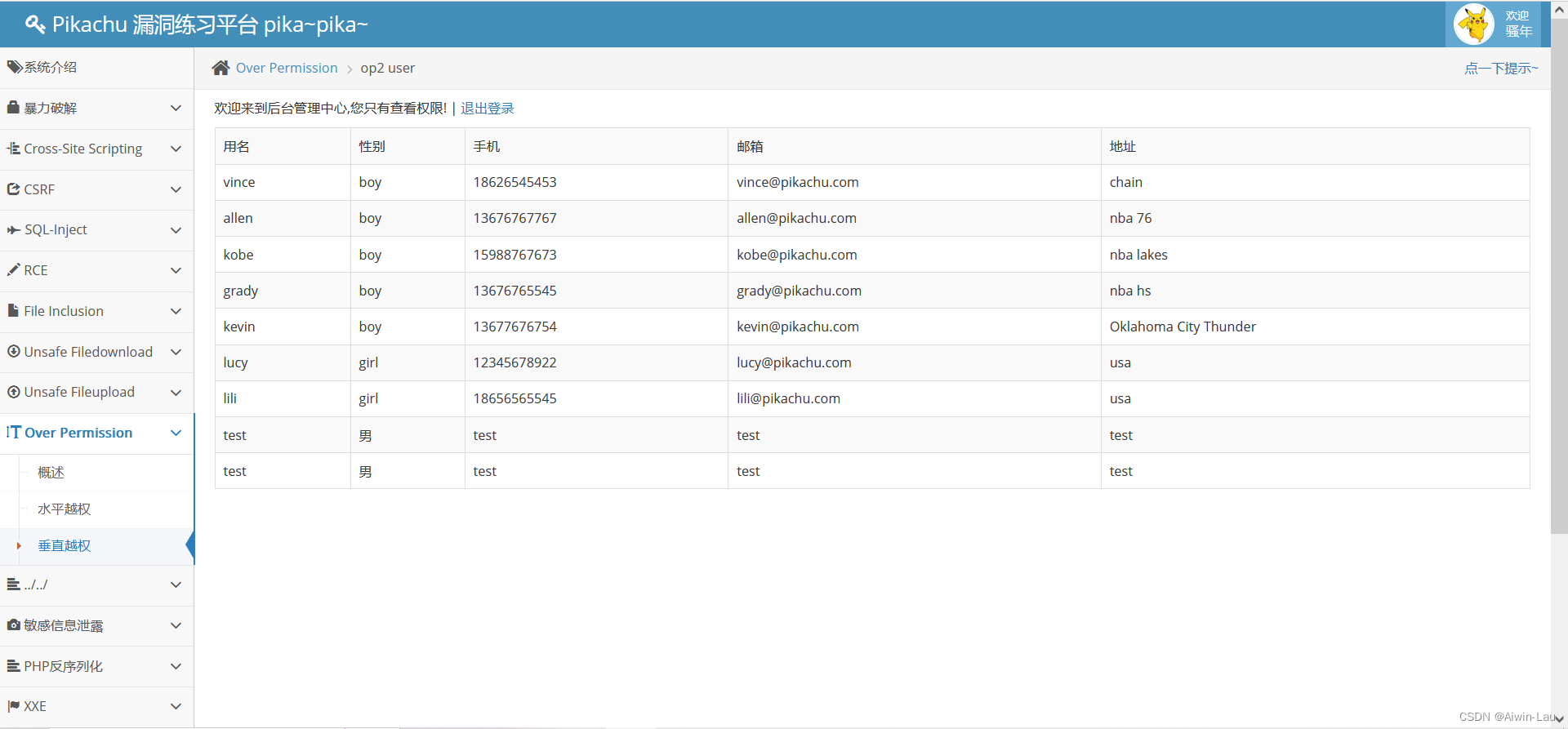Click the file icon beside File Inclusion
This screenshot has width=1568, height=729.
point(13,310)
